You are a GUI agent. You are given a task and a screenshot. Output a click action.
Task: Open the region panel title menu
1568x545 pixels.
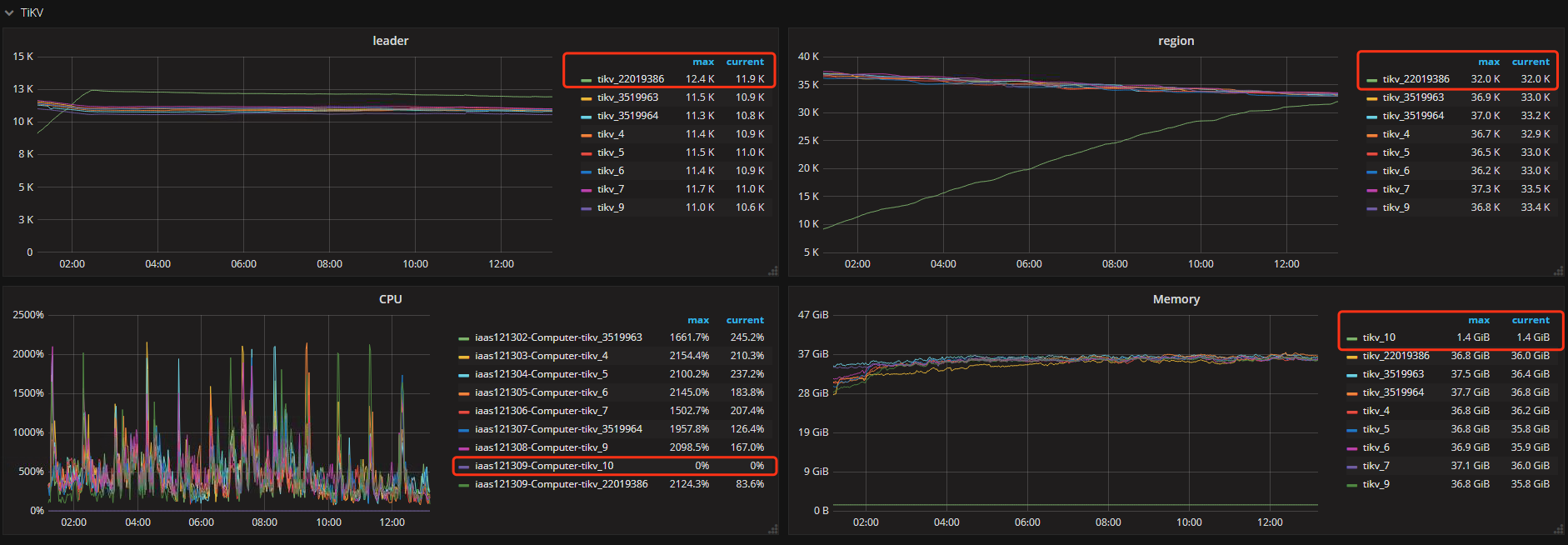pos(1176,41)
